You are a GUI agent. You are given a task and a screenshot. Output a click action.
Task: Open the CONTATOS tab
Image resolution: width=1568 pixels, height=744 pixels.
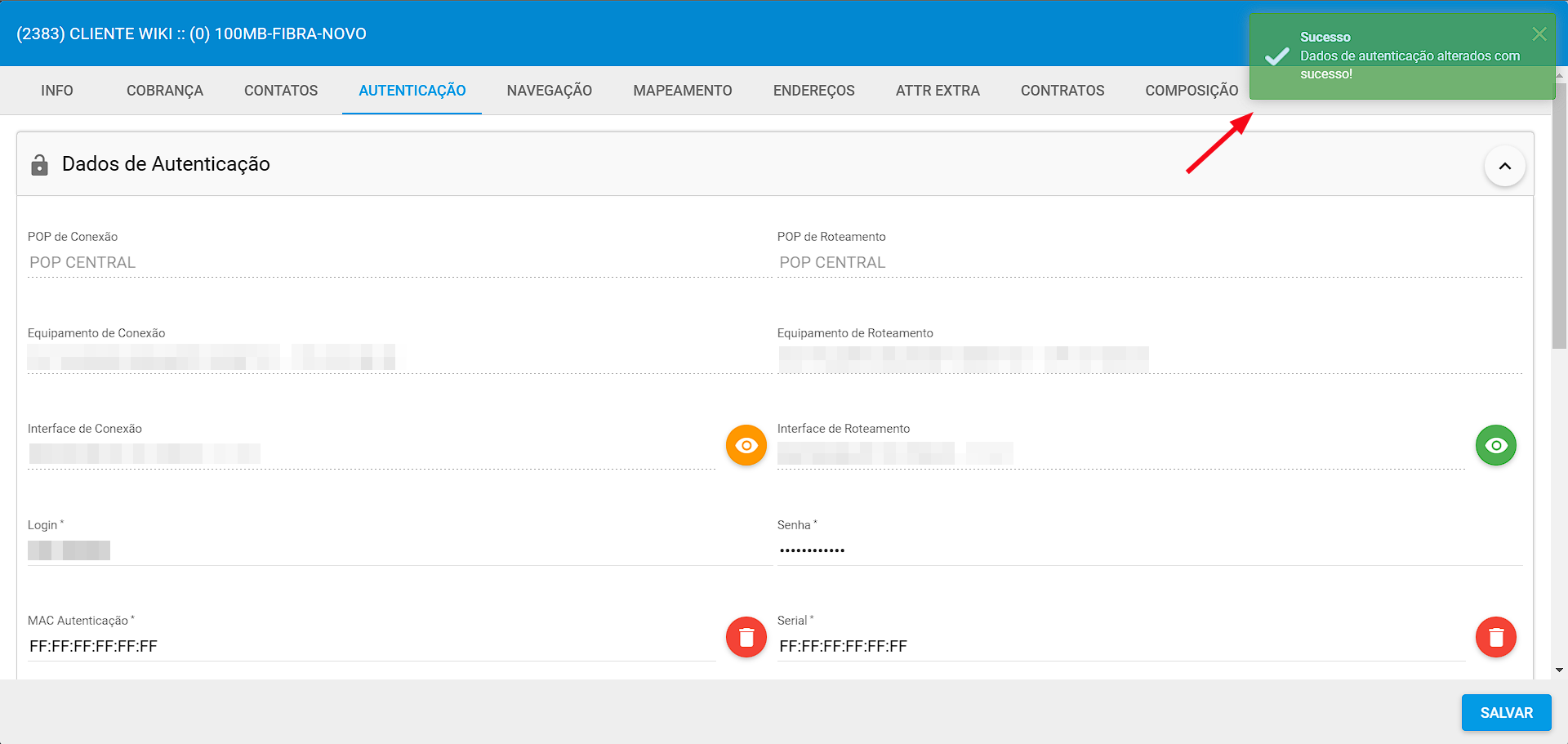[x=281, y=91]
